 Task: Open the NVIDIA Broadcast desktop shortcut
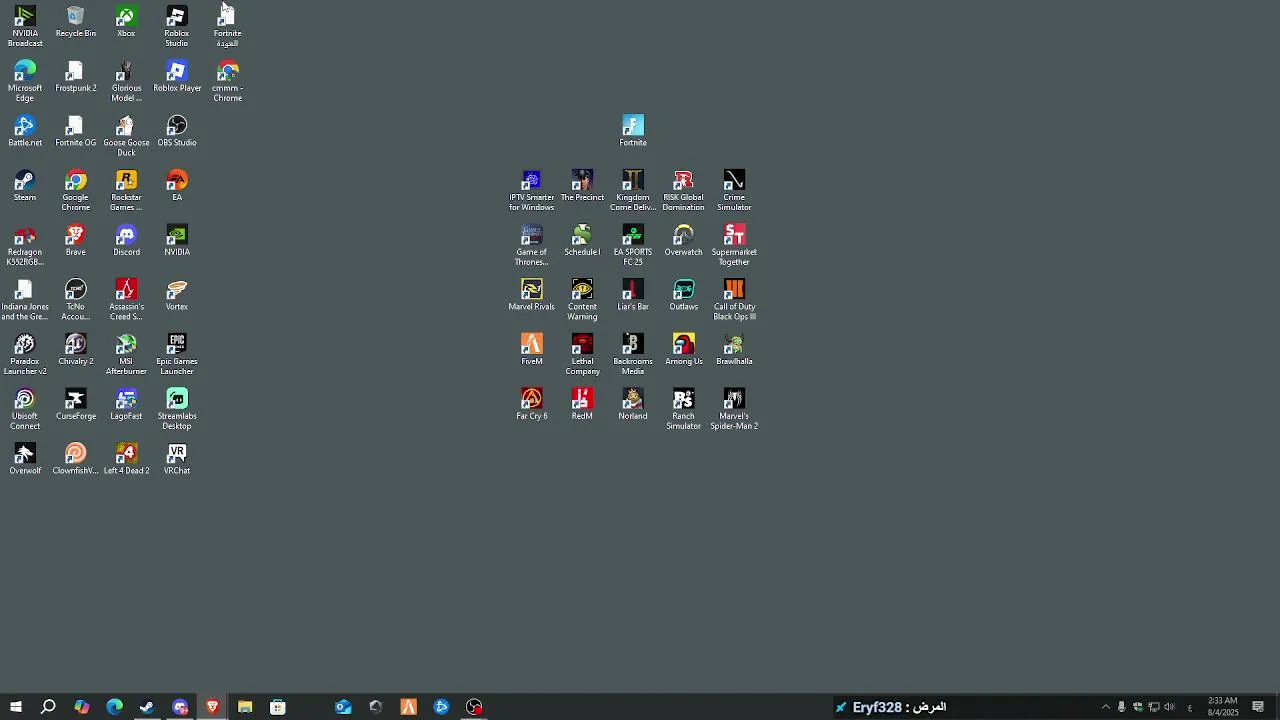[x=25, y=26]
